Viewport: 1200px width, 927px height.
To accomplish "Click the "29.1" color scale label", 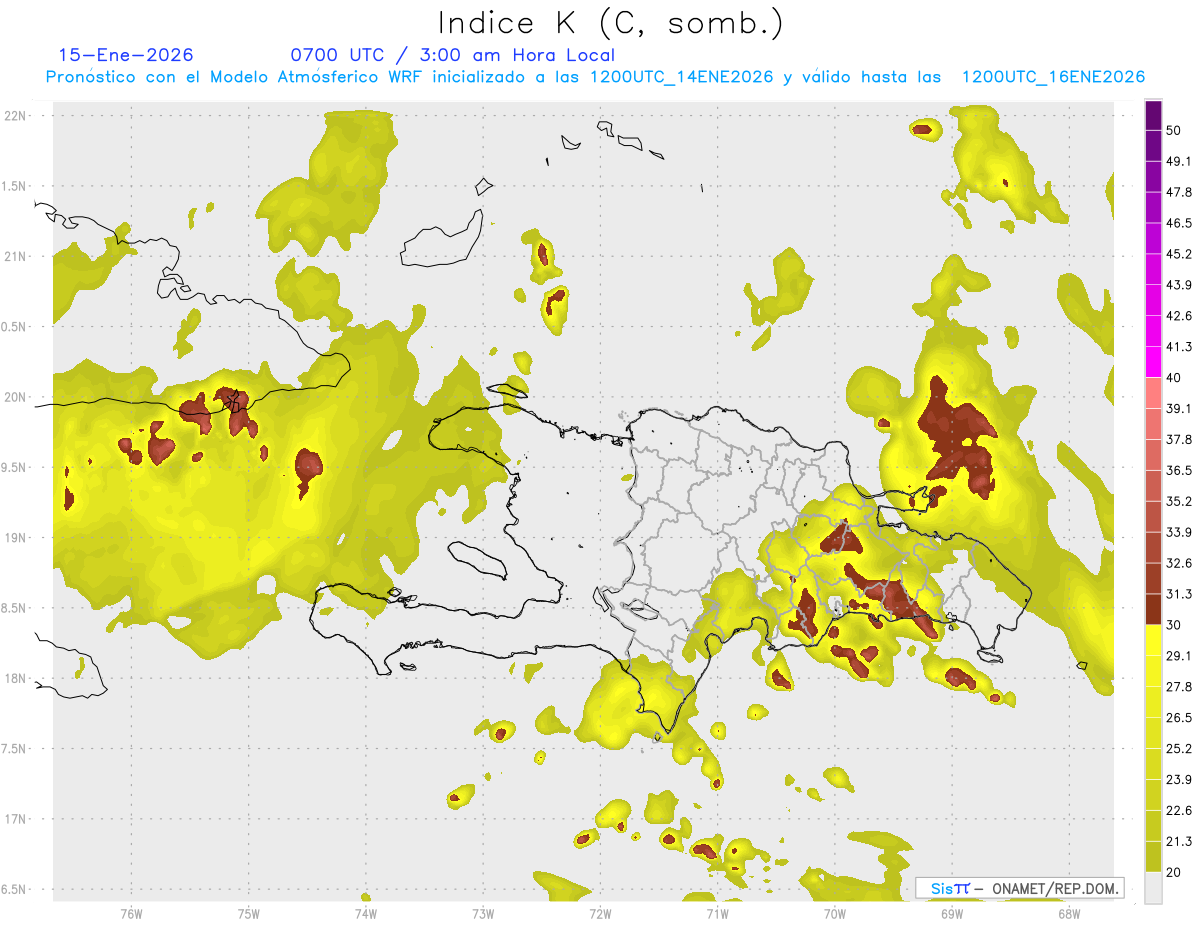I will (x=1179, y=655).
